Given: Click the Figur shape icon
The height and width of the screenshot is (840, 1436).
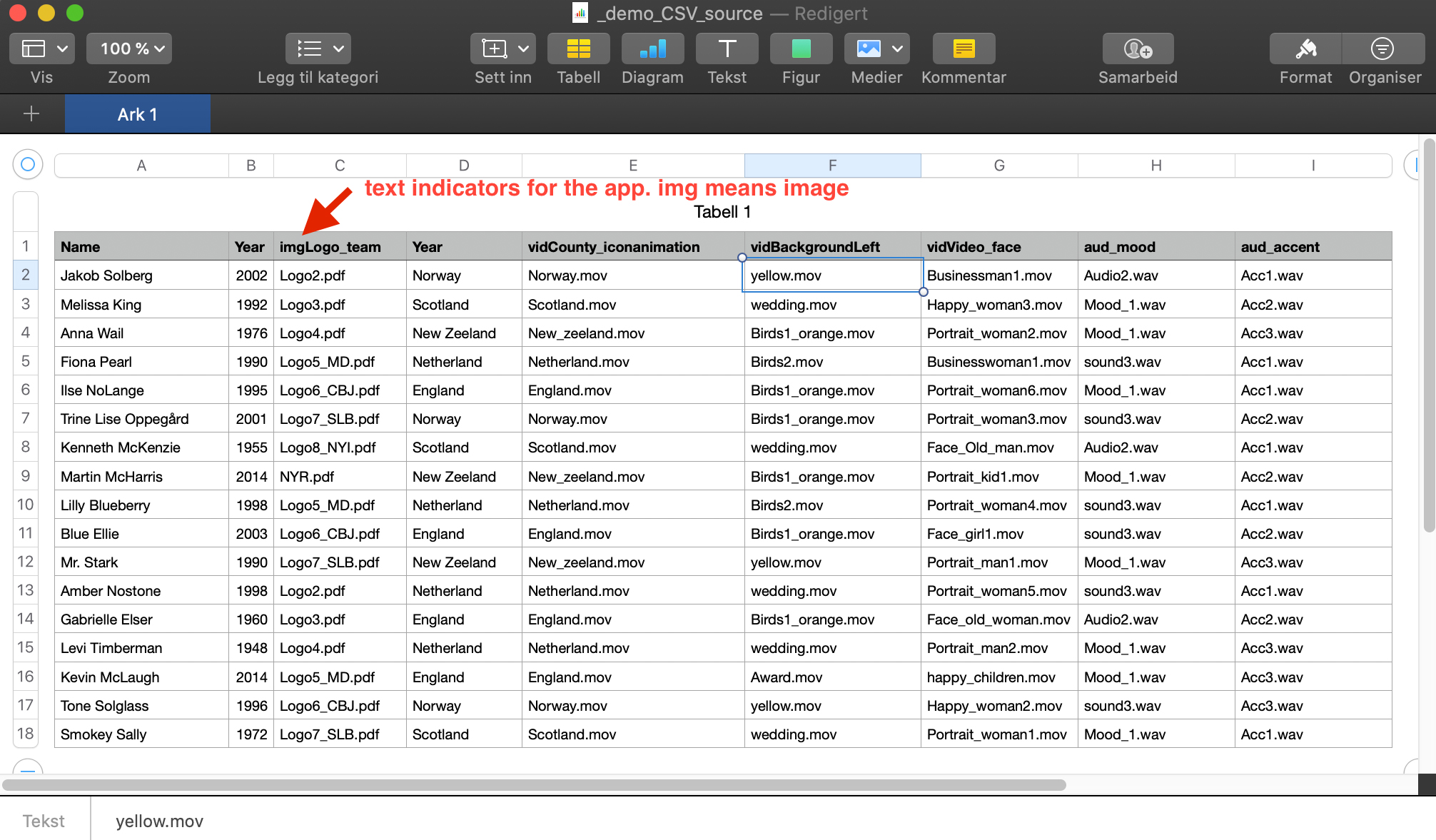Looking at the screenshot, I should tap(802, 49).
